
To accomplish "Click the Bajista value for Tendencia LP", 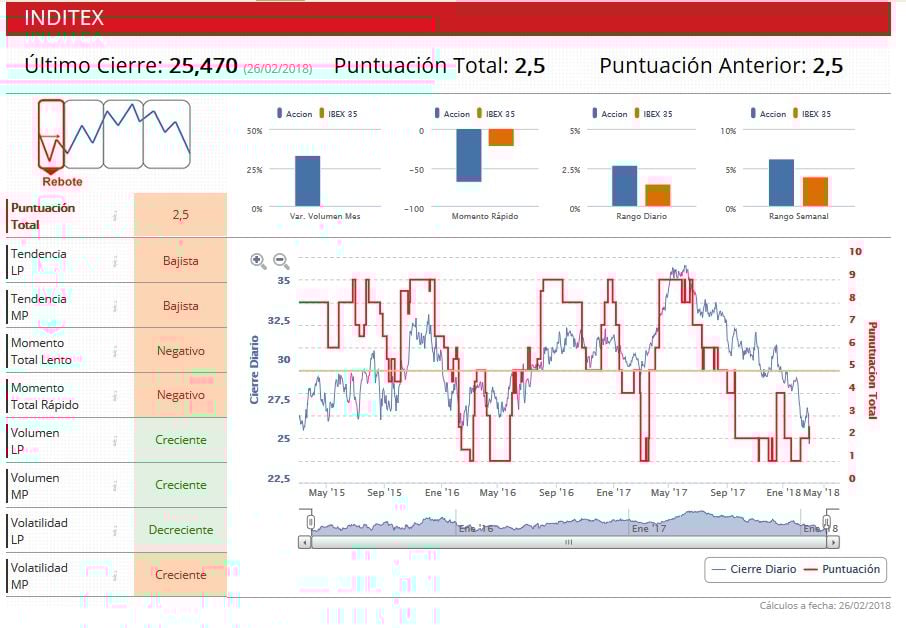I will tap(180, 261).
